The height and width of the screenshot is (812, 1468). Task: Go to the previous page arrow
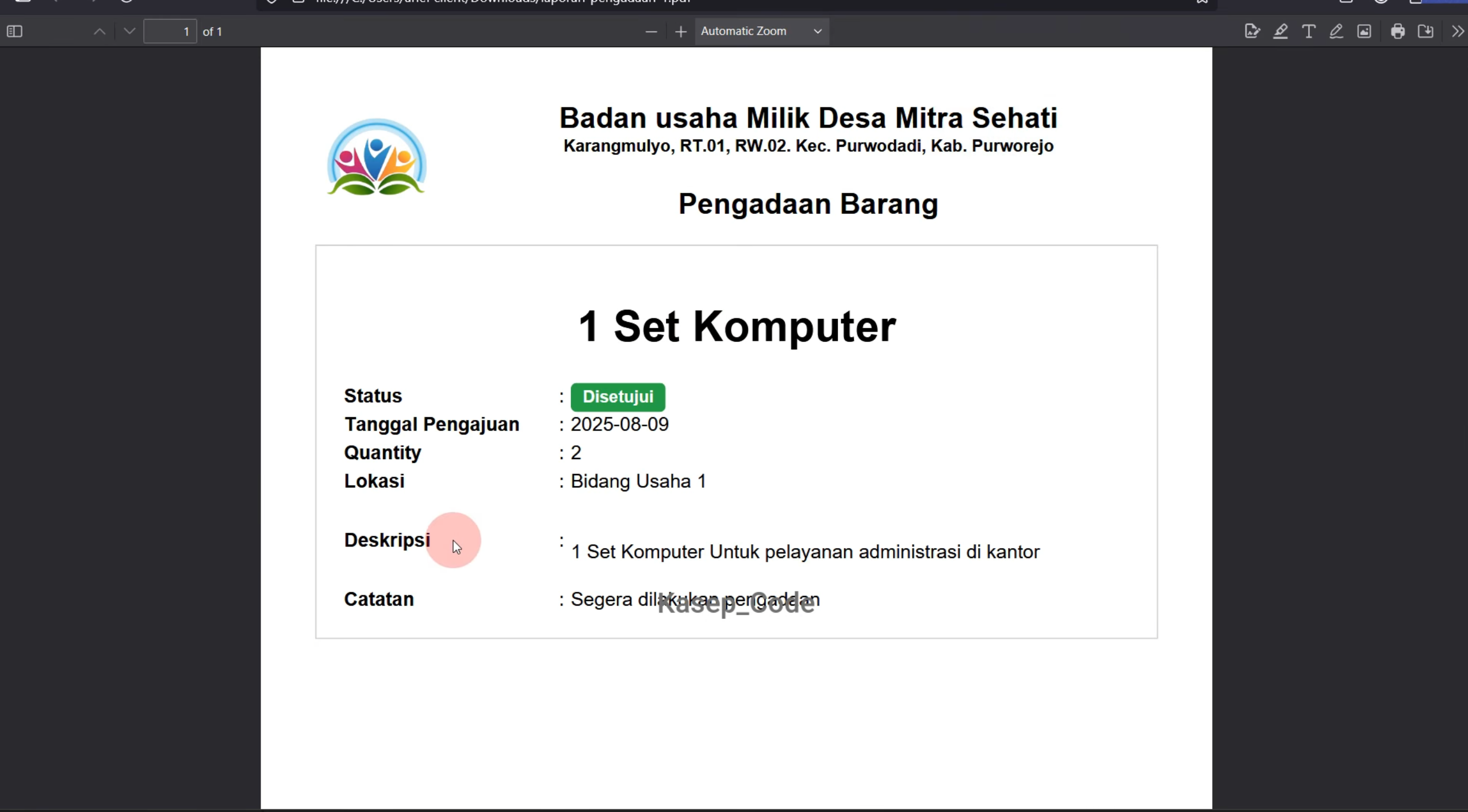click(x=99, y=32)
